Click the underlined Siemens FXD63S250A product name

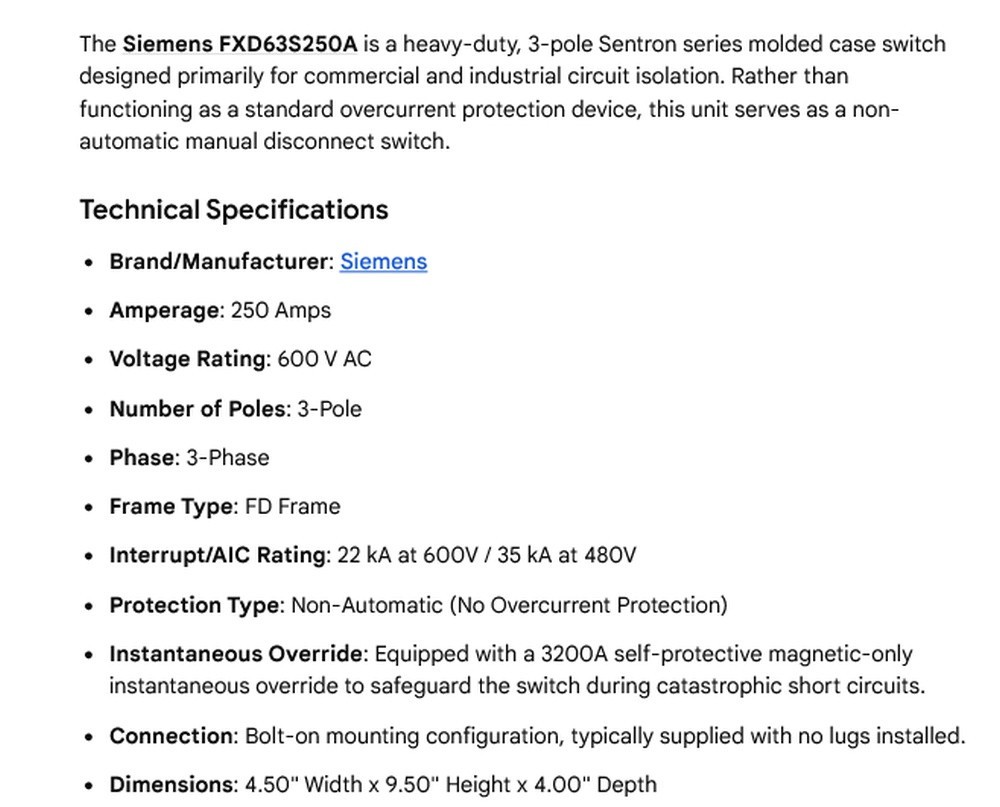(x=240, y=44)
